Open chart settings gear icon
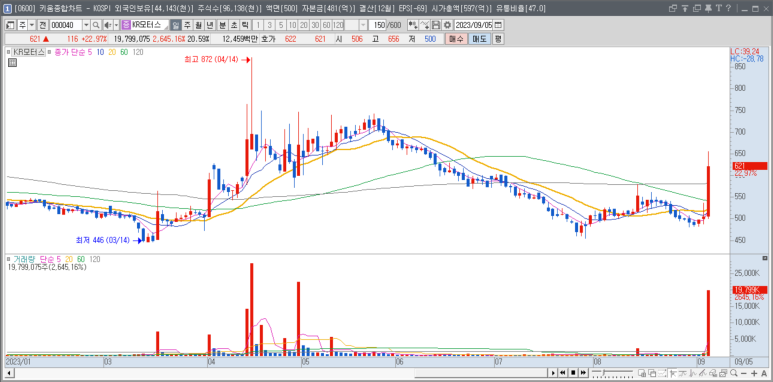The image size is (773, 382). coord(447,25)
